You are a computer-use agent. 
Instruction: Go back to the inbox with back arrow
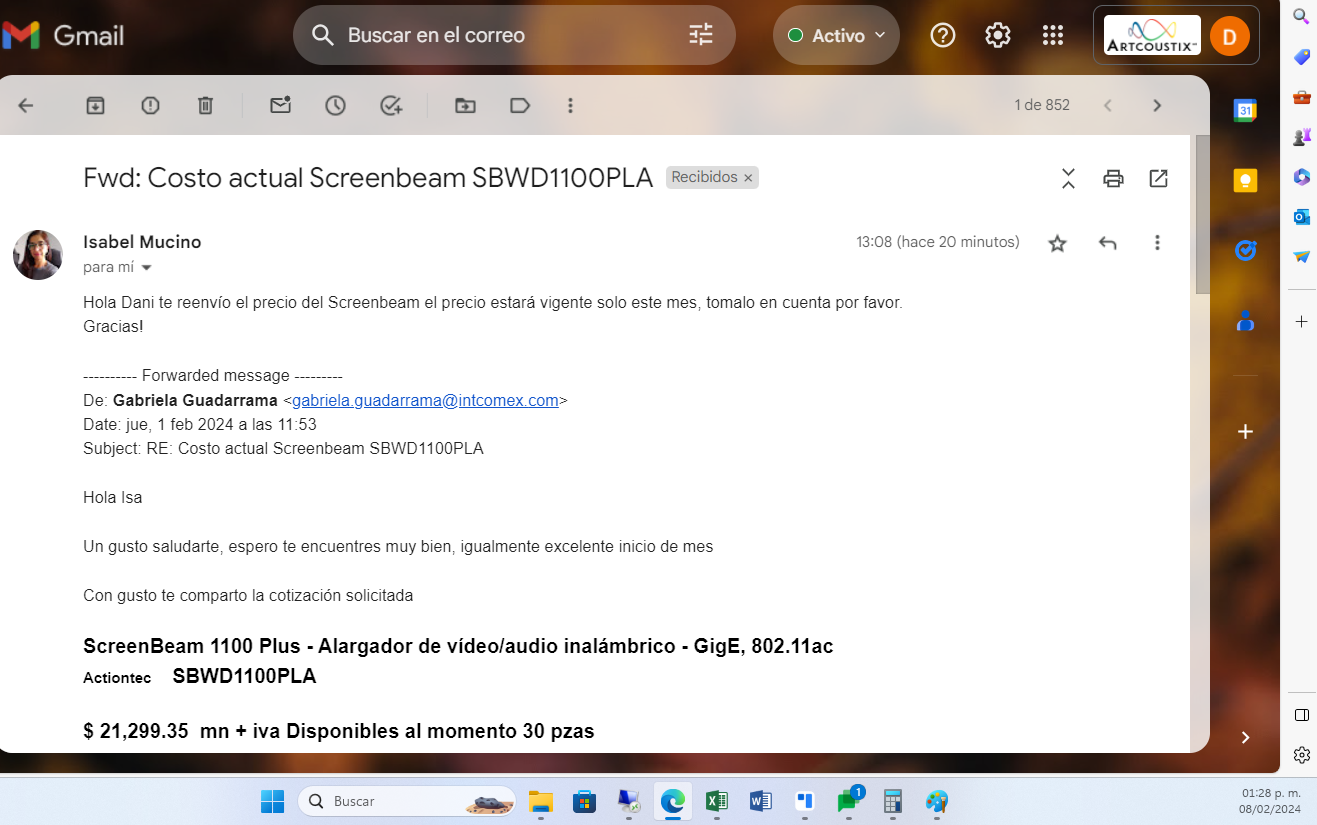(x=26, y=105)
